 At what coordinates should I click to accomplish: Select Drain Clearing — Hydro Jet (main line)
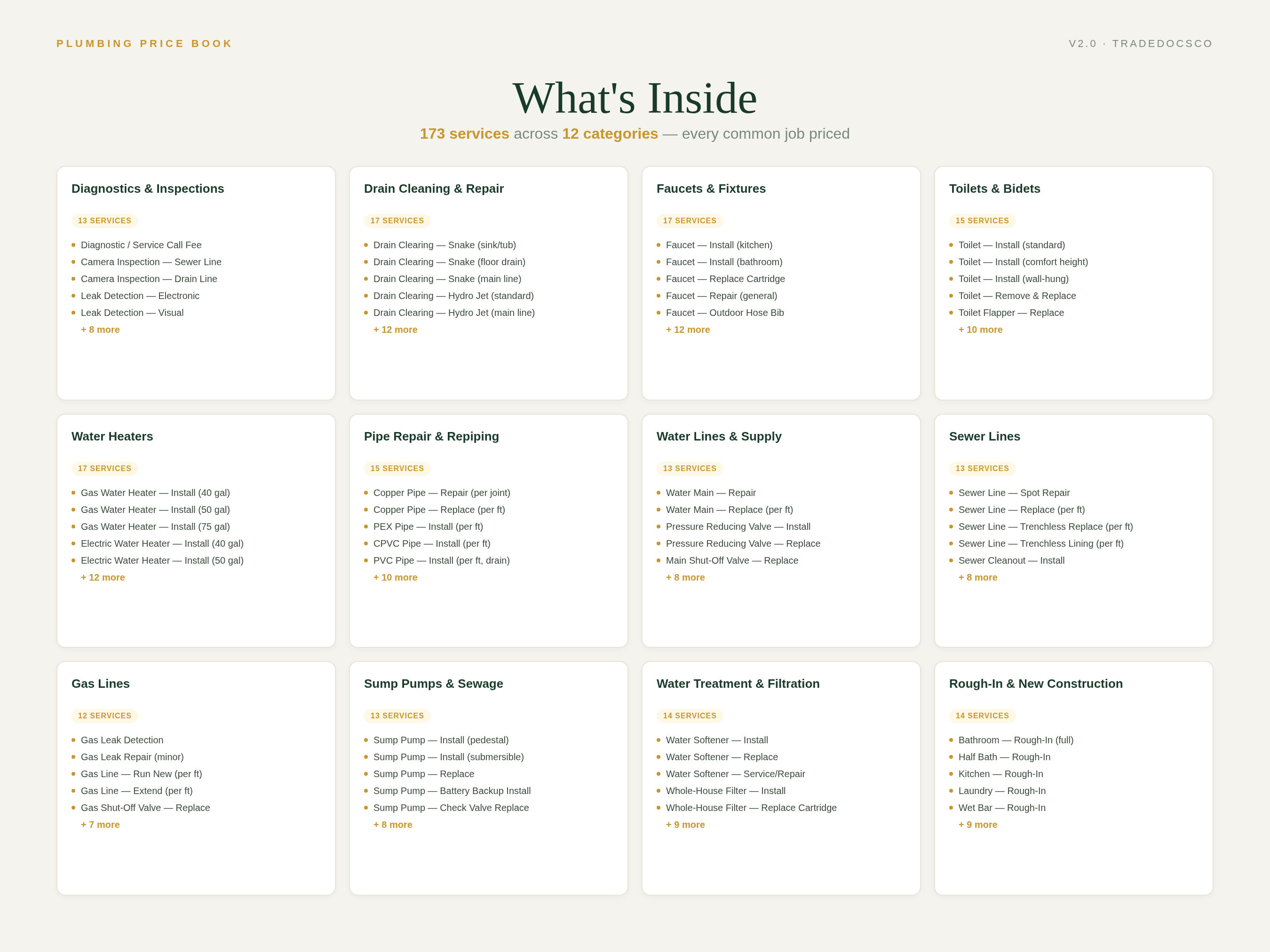click(454, 313)
